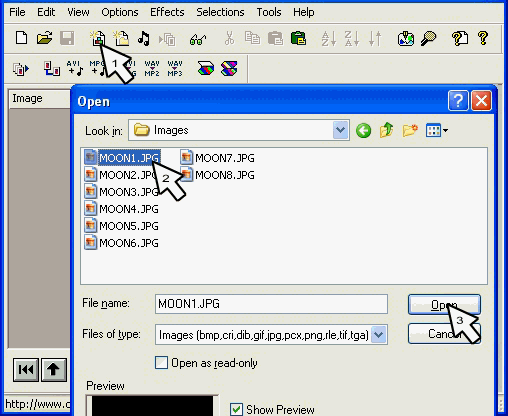This screenshot has height=416, width=508.
Task: Open the Effects menu
Action: pos(167,12)
